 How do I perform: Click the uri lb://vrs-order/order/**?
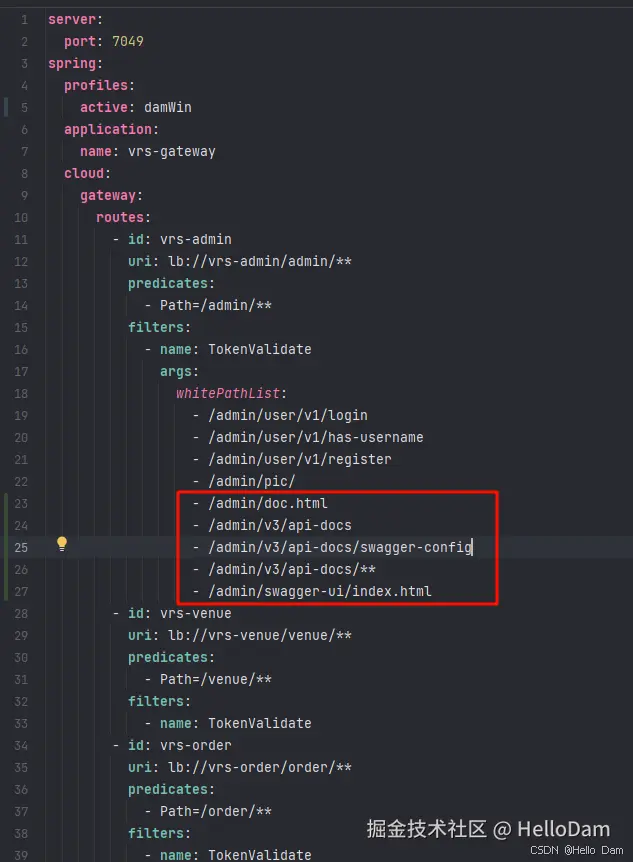pyautogui.click(x=260, y=767)
